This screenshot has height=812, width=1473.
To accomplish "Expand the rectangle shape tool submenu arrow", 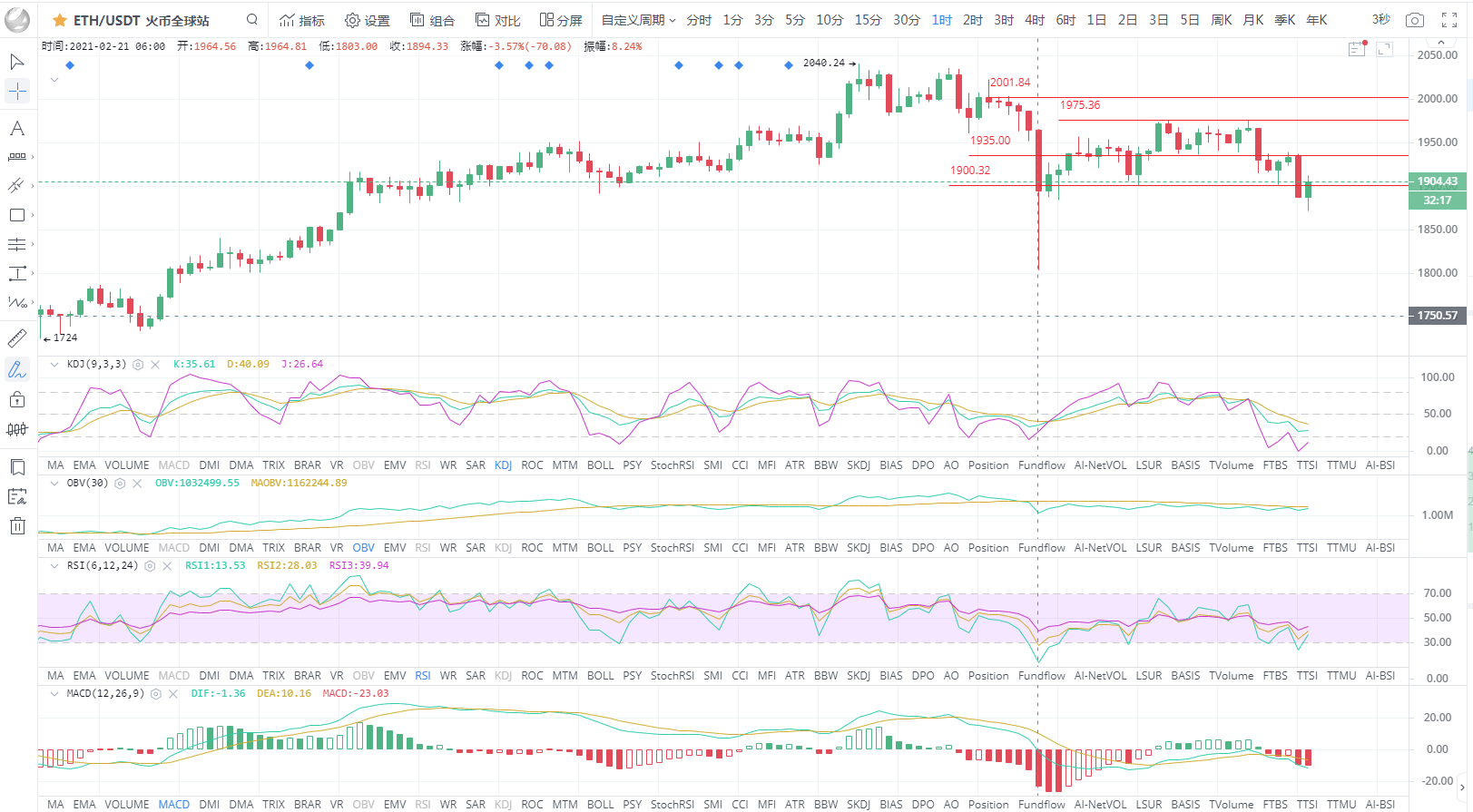I will coord(33,215).
